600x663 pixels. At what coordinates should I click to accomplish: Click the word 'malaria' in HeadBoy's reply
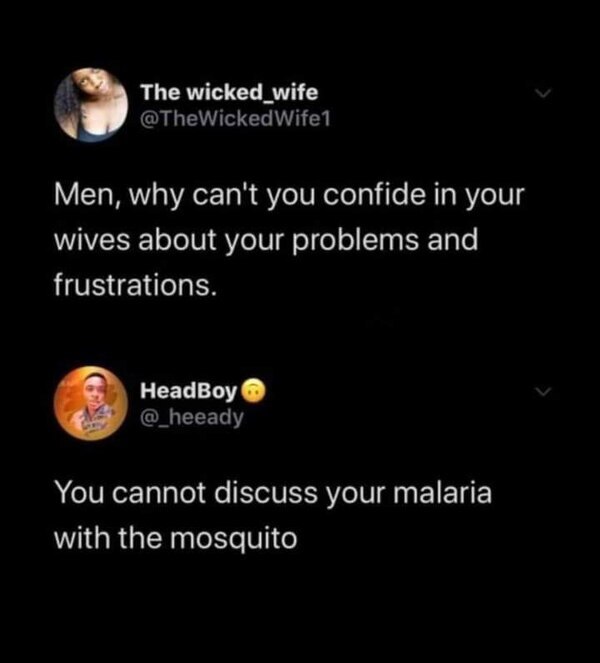tap(442, 493)
